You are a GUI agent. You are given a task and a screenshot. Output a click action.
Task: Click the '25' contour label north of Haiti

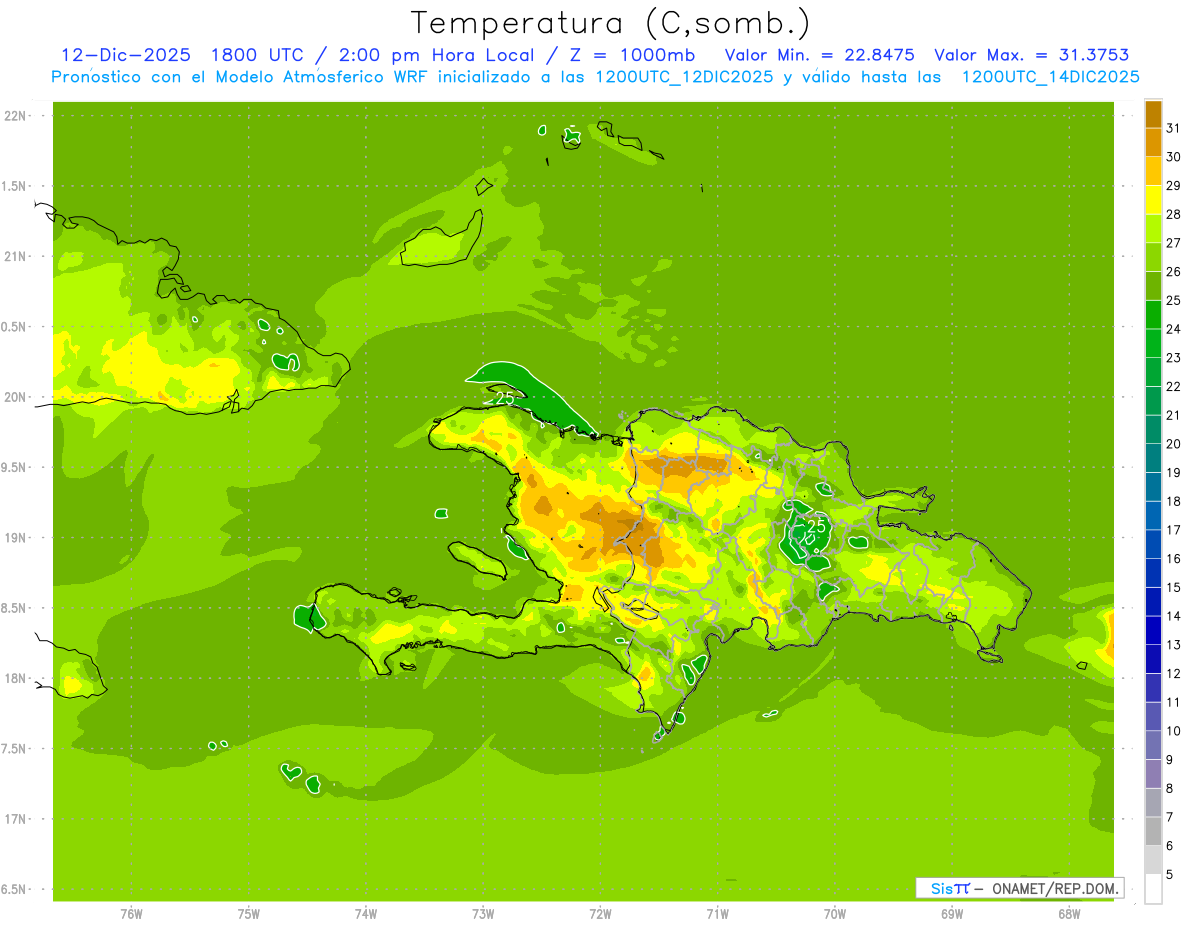(505, 397)
